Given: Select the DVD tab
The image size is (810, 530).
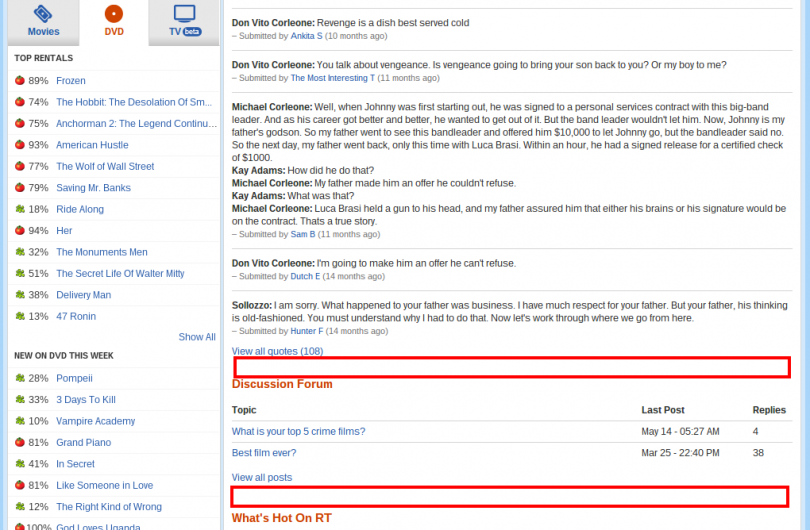Looking at the screenshot, I should point(114,23).
